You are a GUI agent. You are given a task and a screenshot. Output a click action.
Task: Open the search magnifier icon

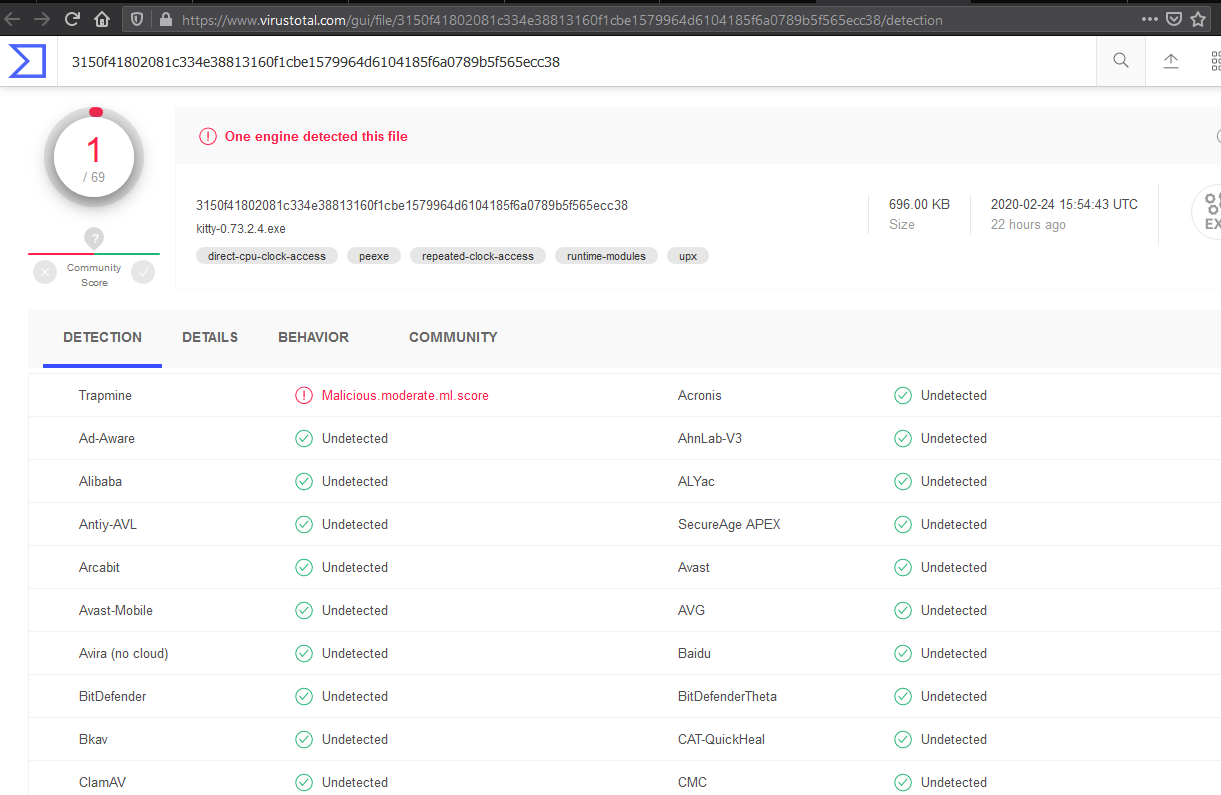(x=1120, y=60)
